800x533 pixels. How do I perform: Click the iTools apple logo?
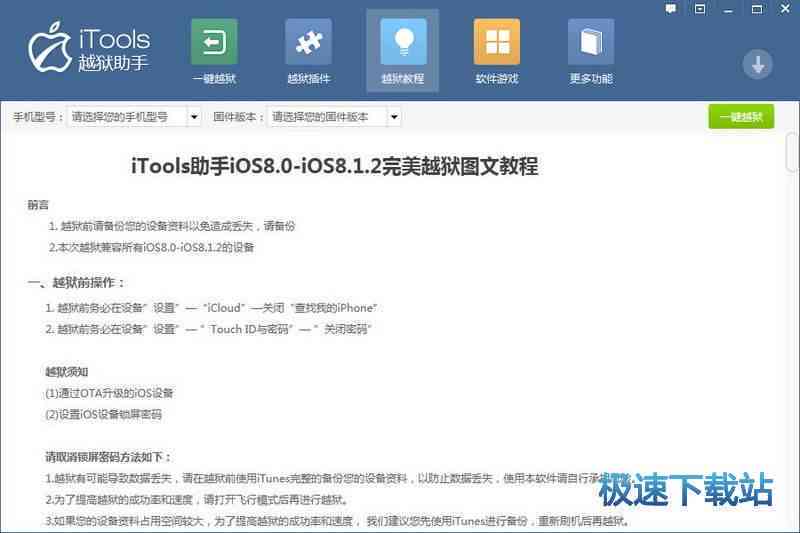click(x=49, y=47)
